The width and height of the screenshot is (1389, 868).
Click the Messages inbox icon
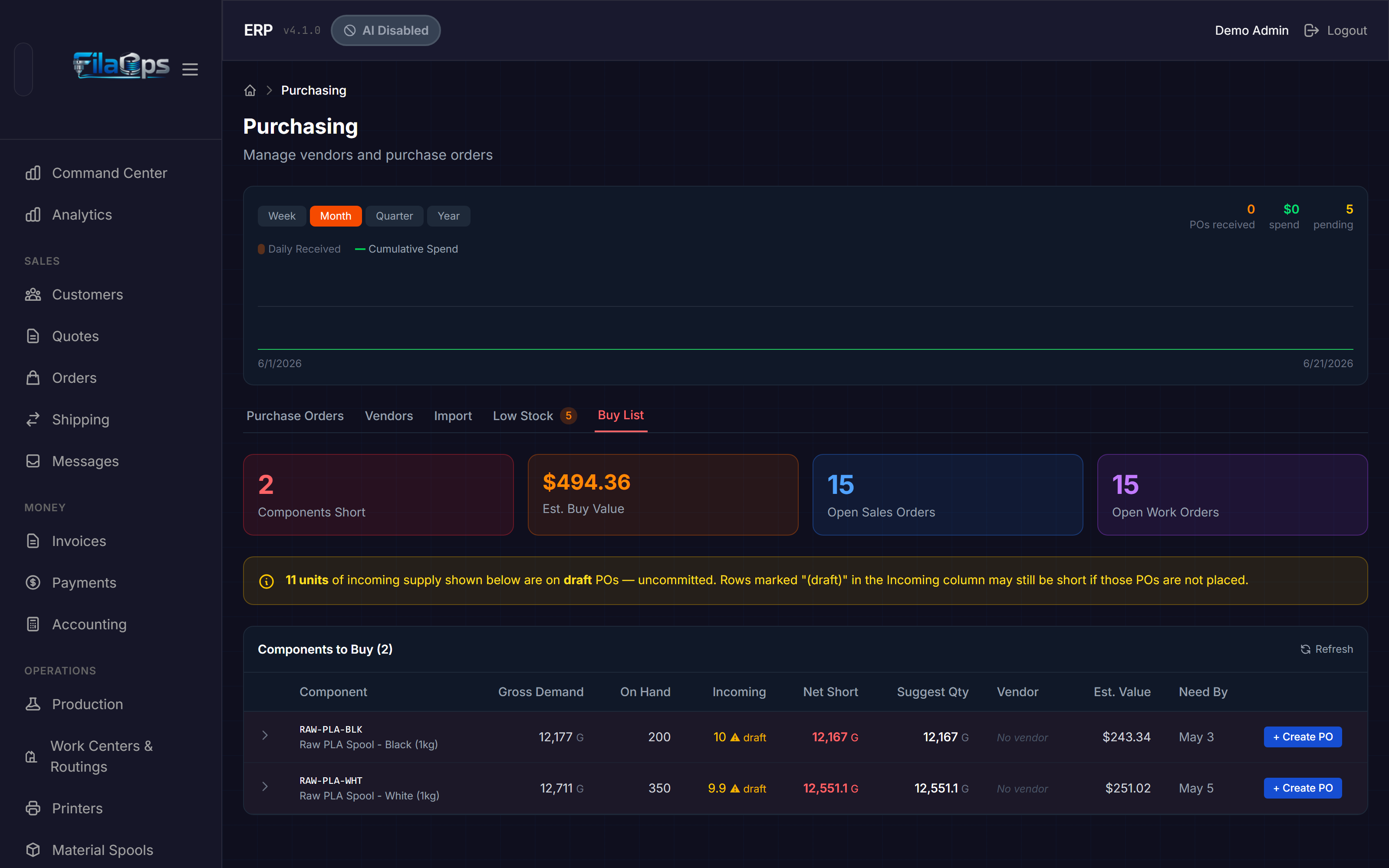(33, 461)
